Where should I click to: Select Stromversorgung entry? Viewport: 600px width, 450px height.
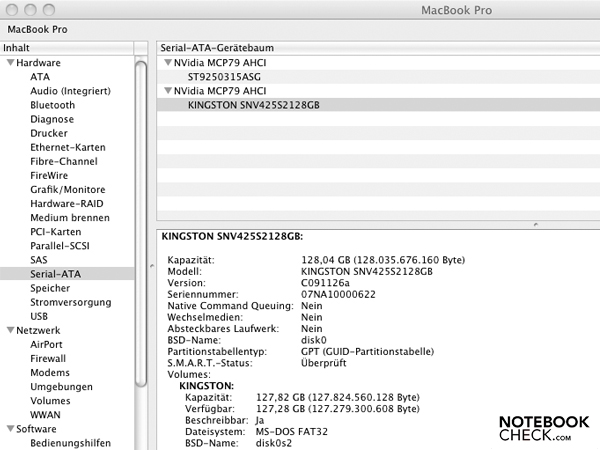point(71,302)
